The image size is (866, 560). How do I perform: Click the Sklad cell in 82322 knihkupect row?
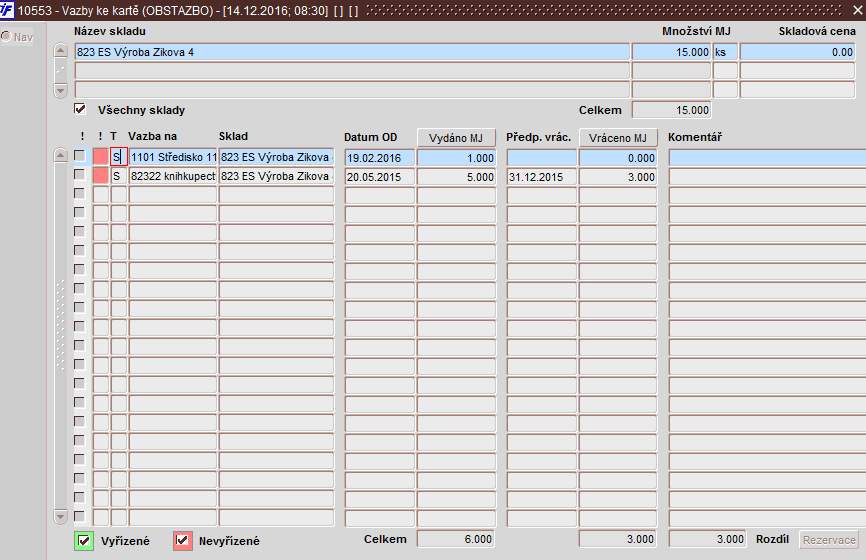click(276, 176)
